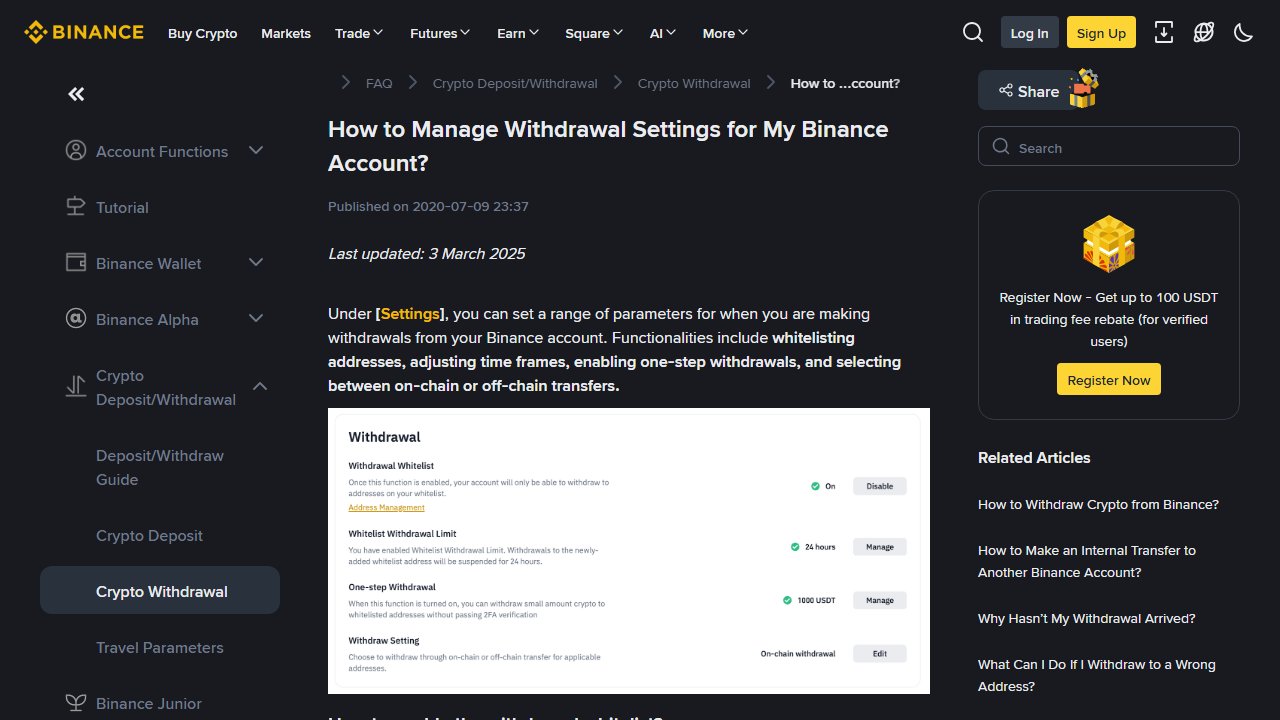This screenshot has width=1280, height=720.
Task: Select Crypto Withdrawal in sidebar
Action: [160, 590]
